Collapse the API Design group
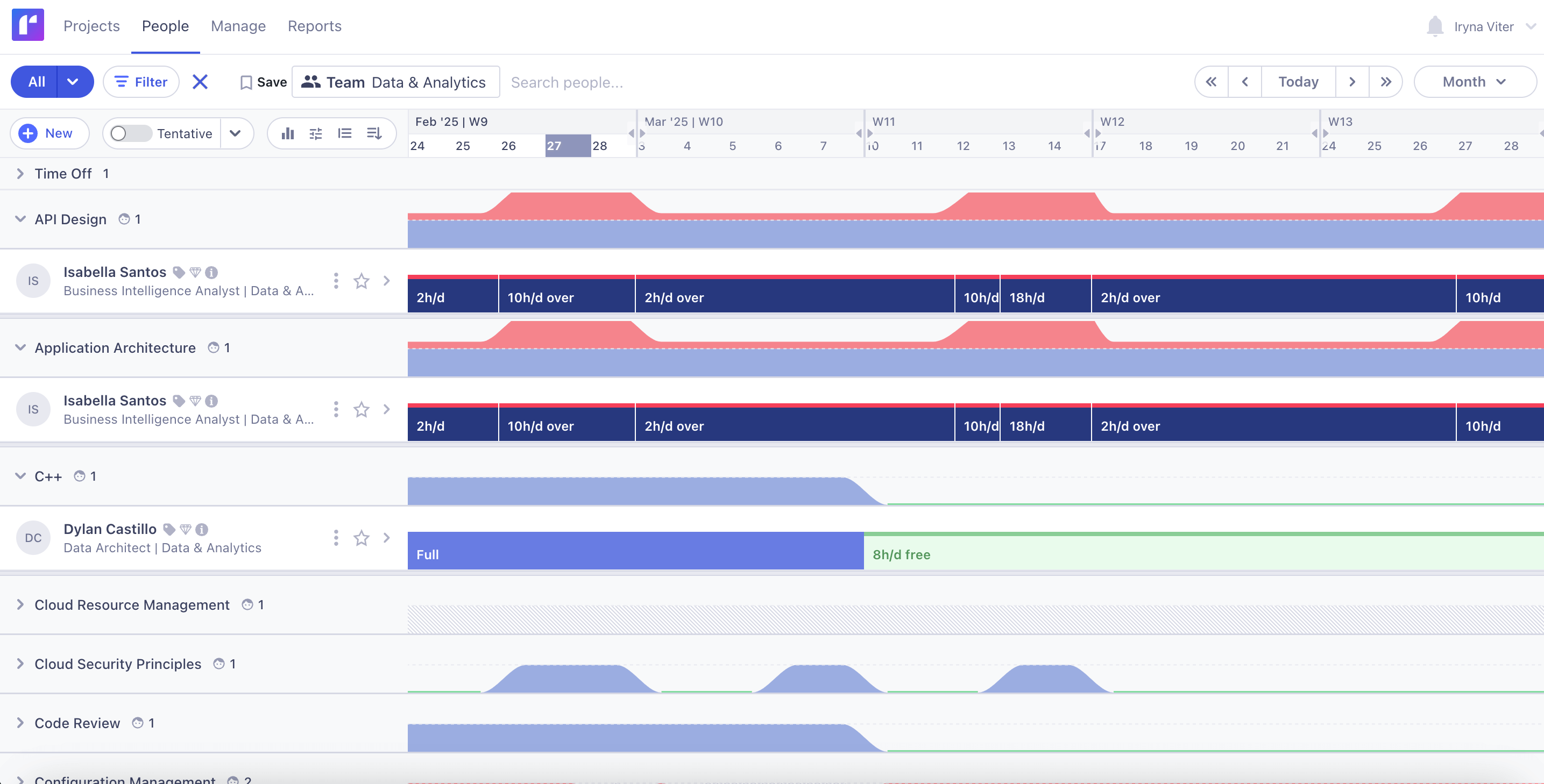The image size is (1544, 784). tap(20, 219)
